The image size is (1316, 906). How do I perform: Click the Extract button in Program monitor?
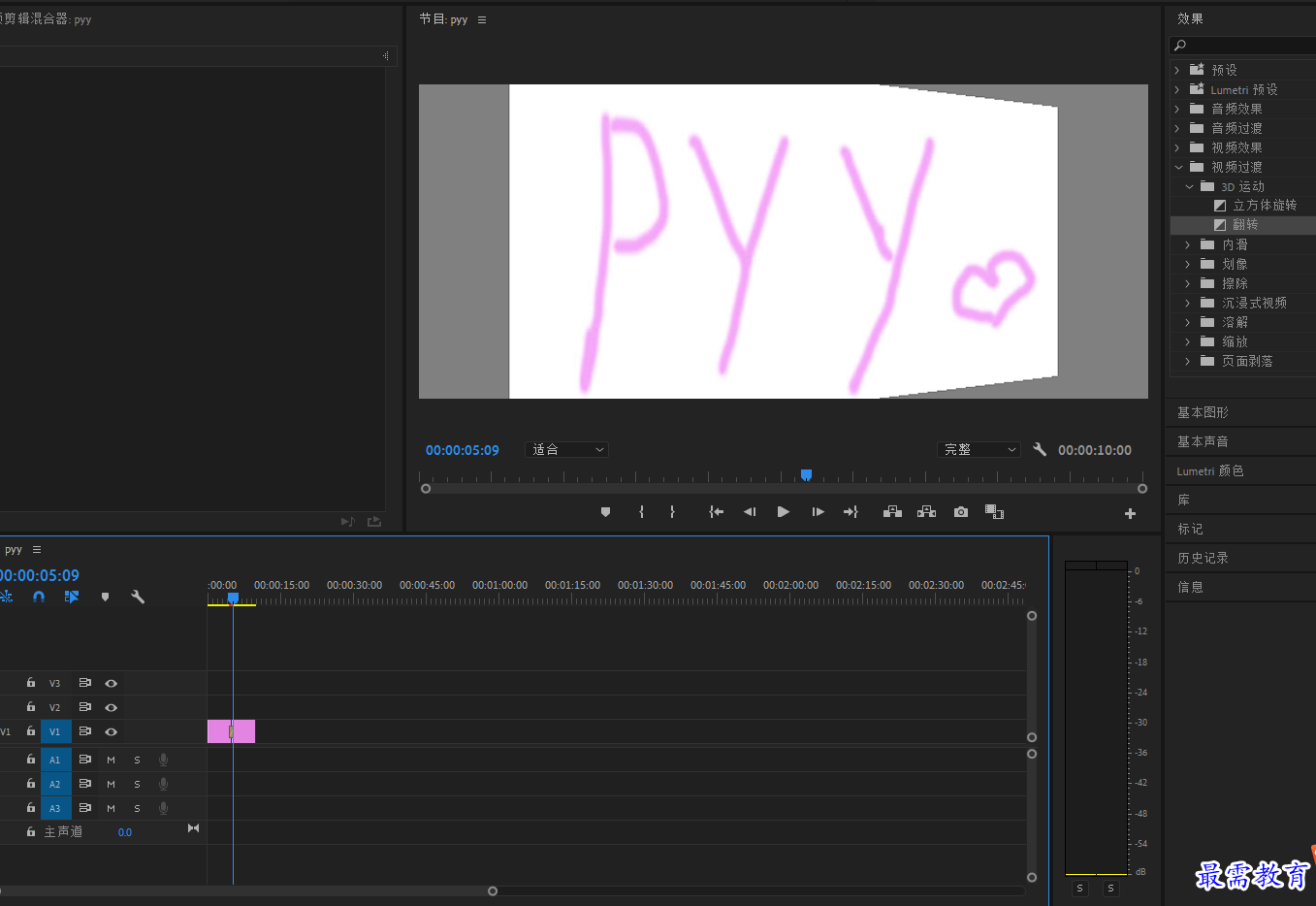pyautogui.click(x=927, y=512)
